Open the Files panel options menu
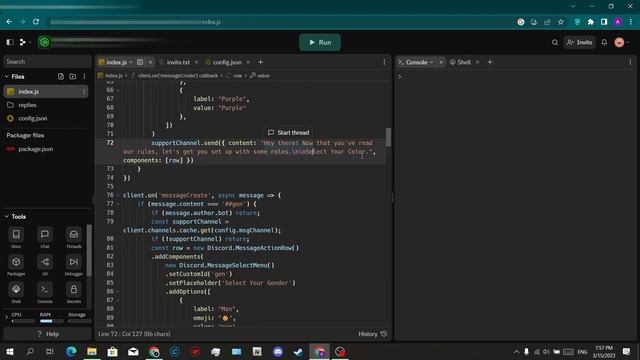 click(84, 77)
